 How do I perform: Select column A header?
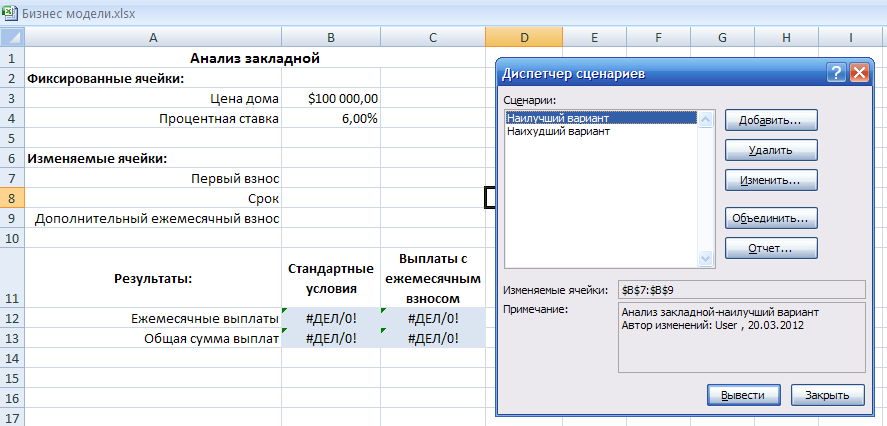point(153,37)
